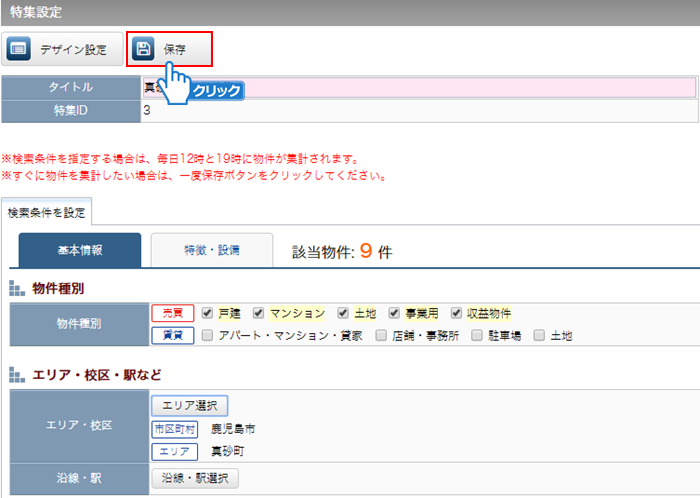Click the design settings panel icon
The image size is (700, 498).
pyautogui.click(x=19, y=49)
